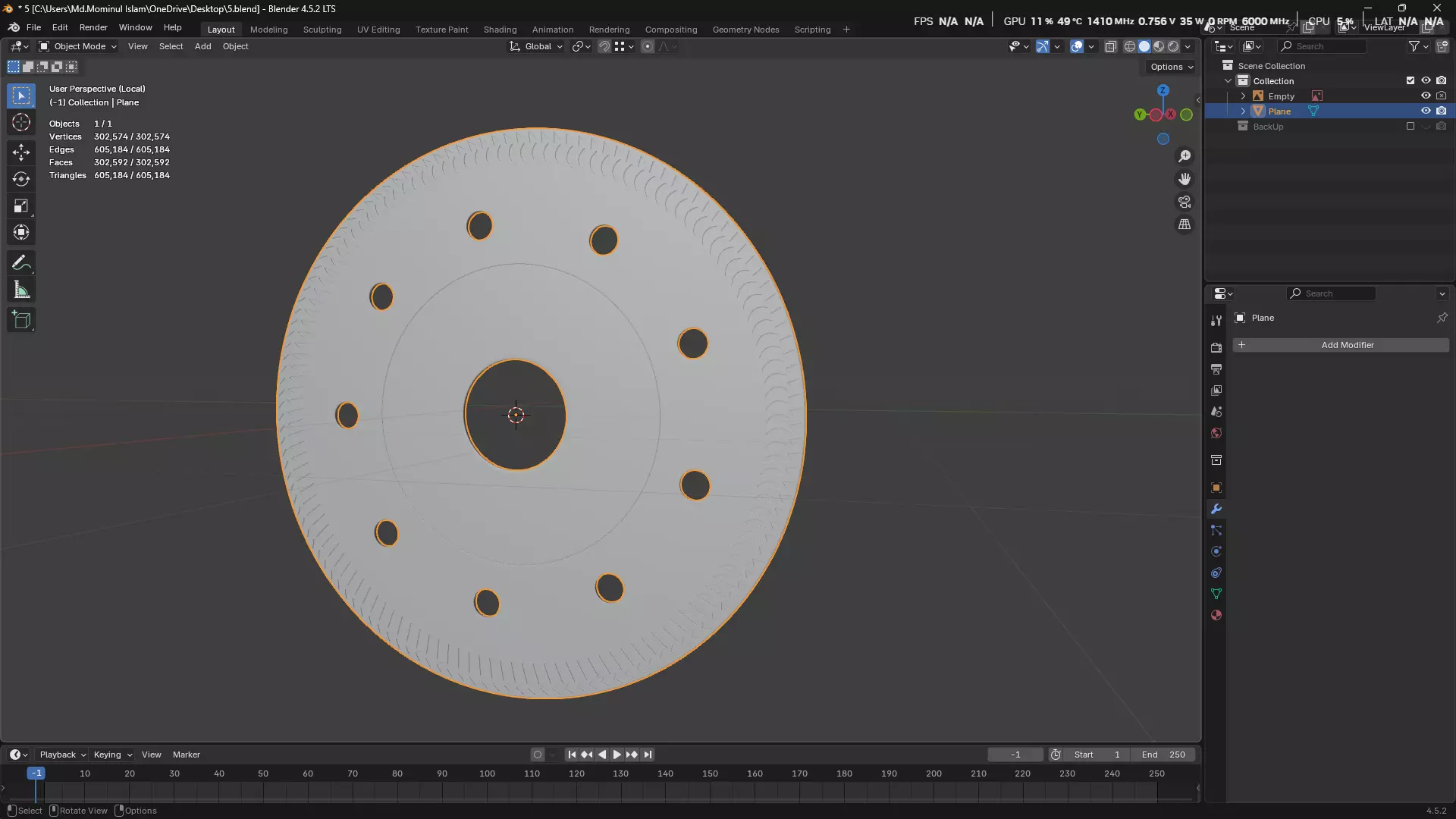Open the Object Data properties tab
The image size is (1456, 819).
(x=1216, y=594)
